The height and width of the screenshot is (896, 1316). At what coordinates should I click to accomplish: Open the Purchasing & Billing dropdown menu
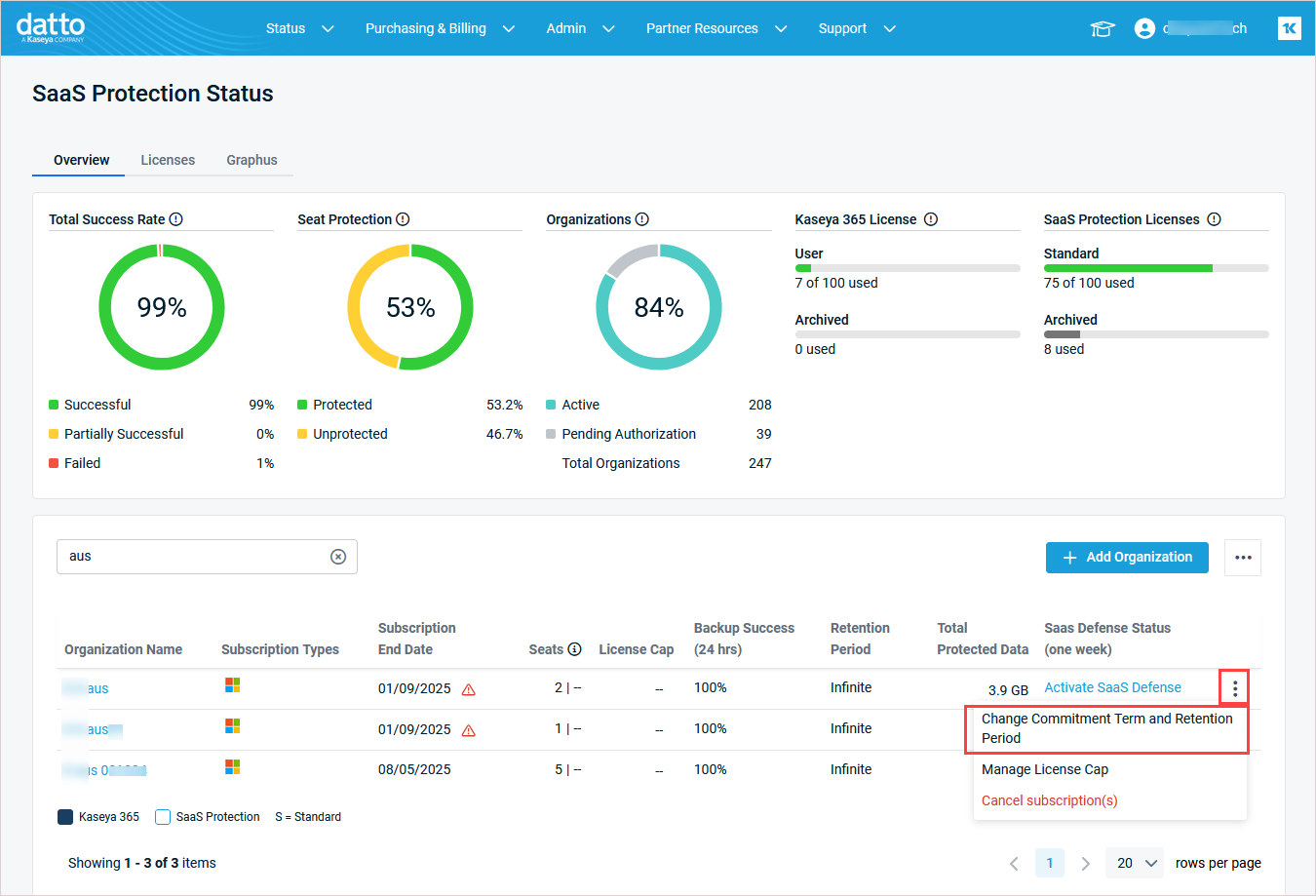pos(440,28)
